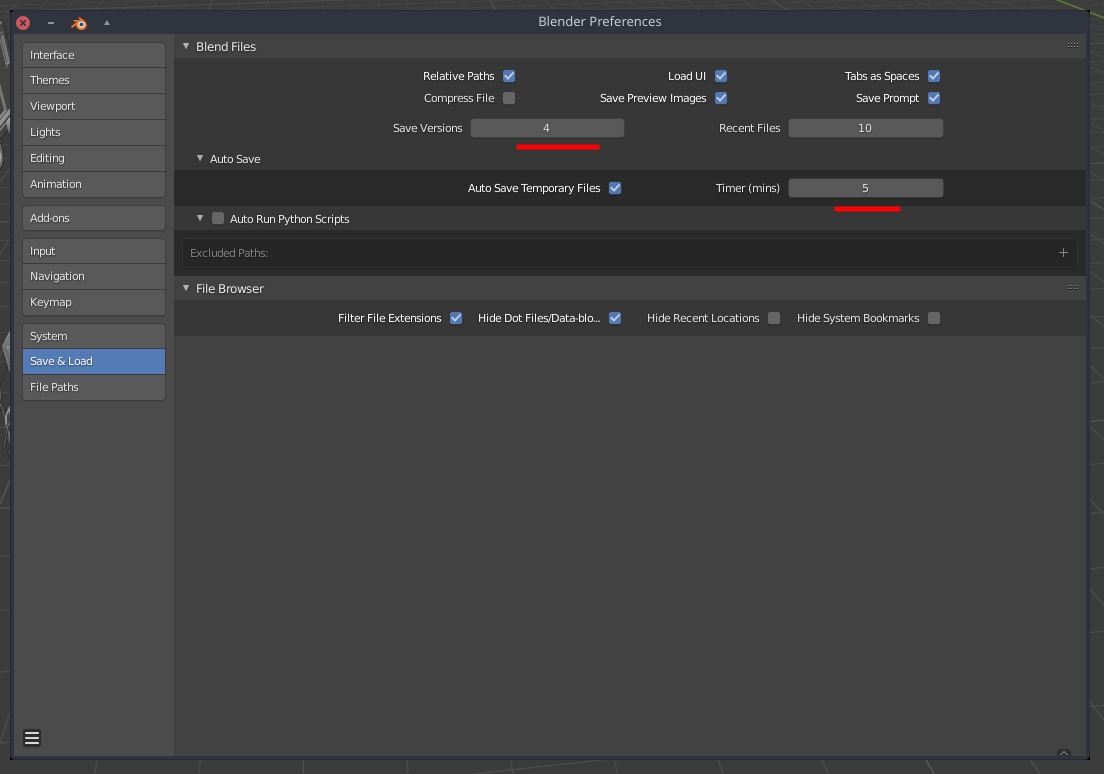
Task: Toggle Tabs as Spaces checkbox
Action: click(x=934, y=76)
